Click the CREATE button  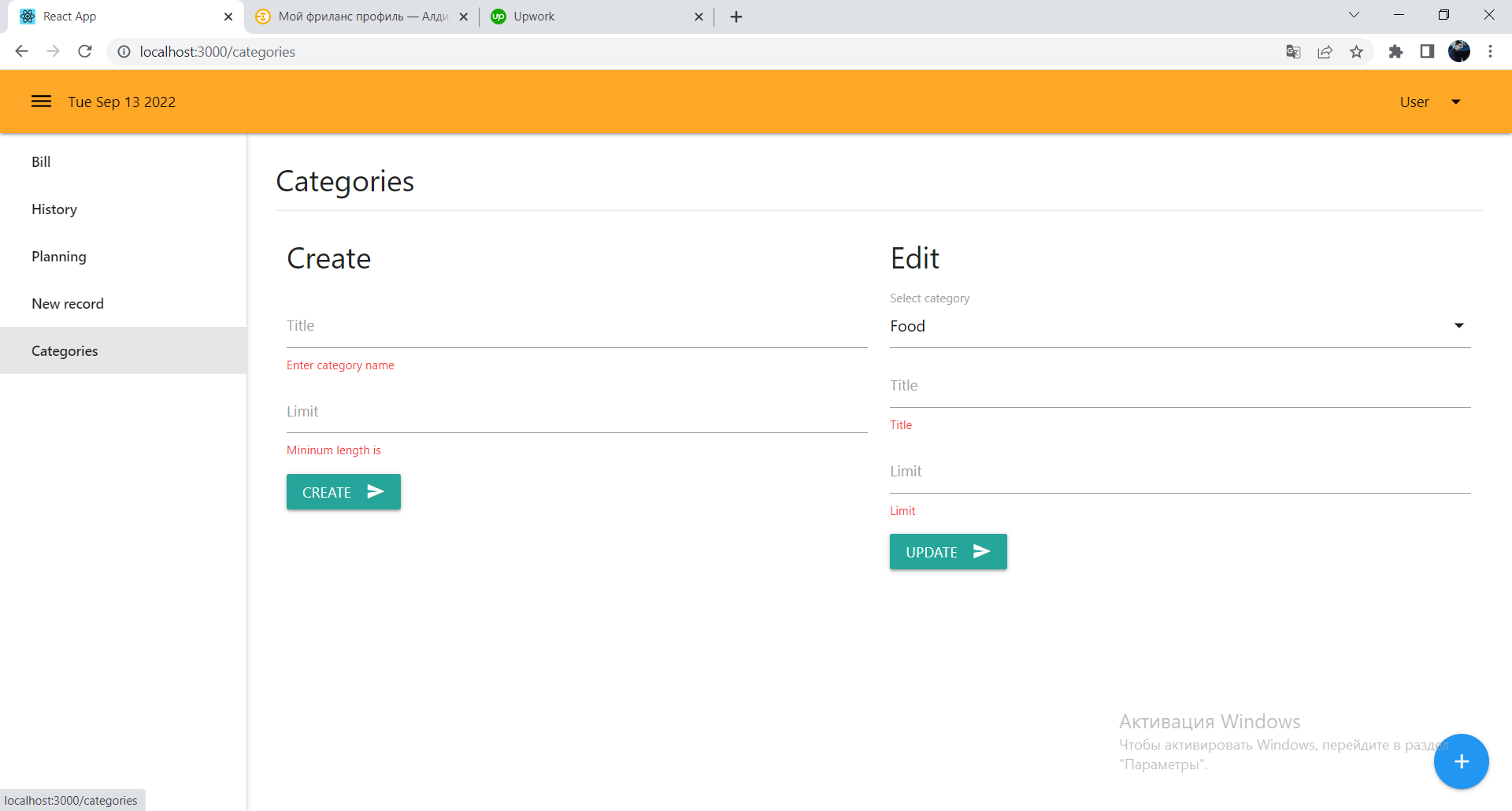tap(343, 492)
